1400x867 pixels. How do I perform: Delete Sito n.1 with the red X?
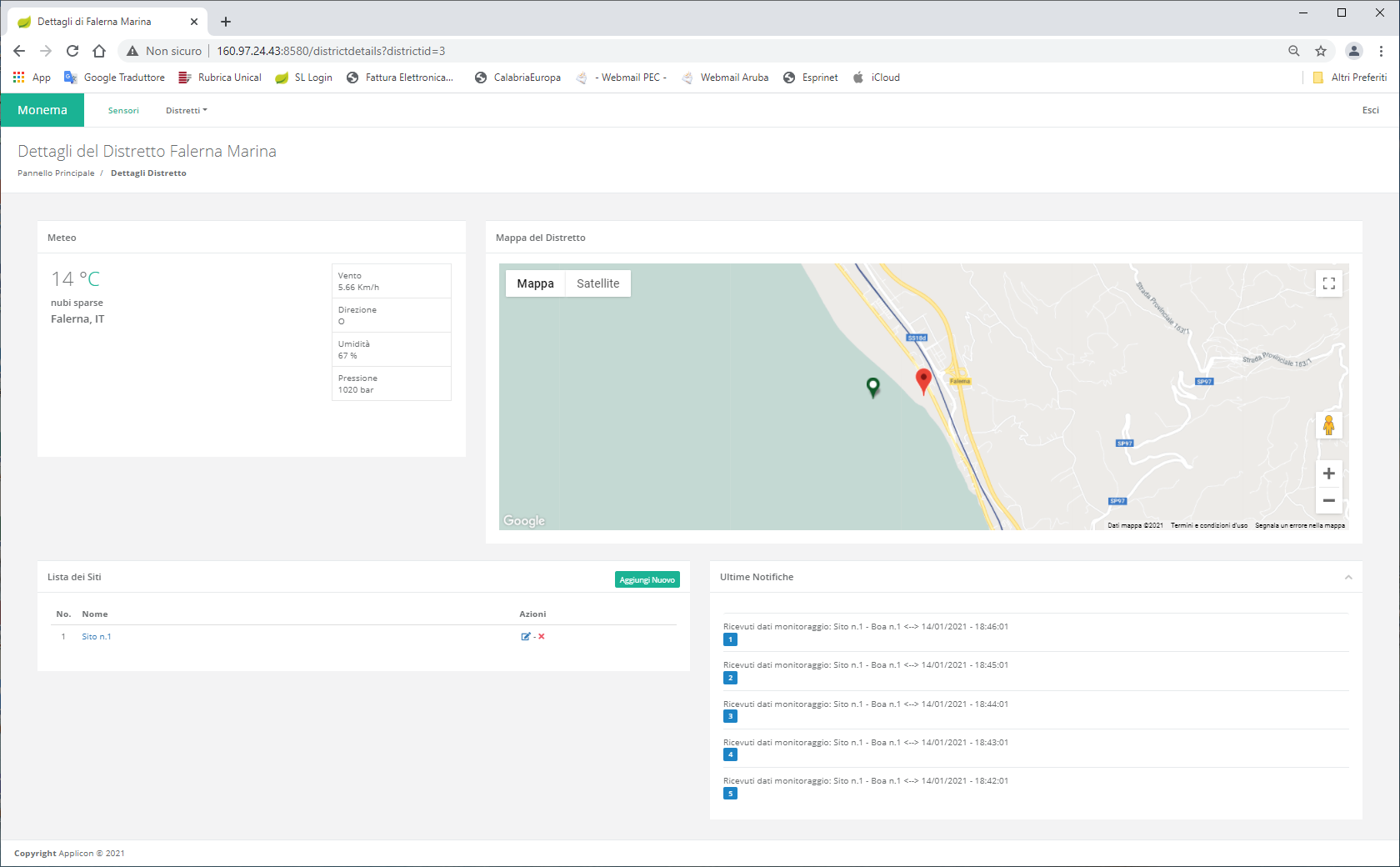point(542,637)
